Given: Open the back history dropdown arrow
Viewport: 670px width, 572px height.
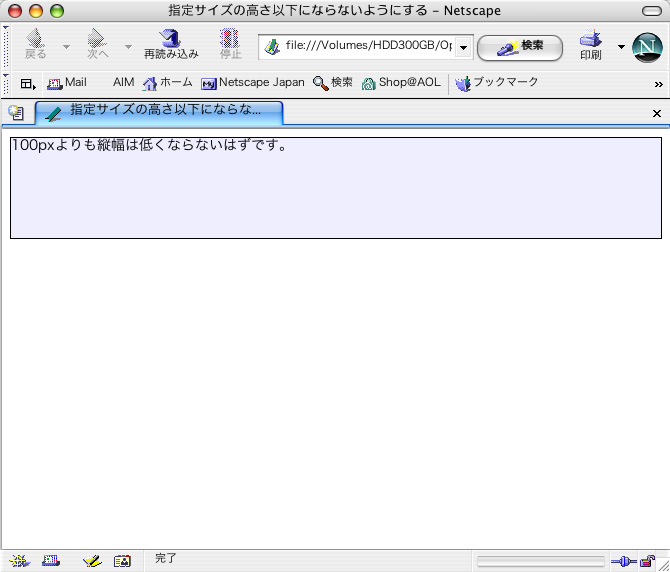Looking at the screenshot, I should [x=66, y=46].
